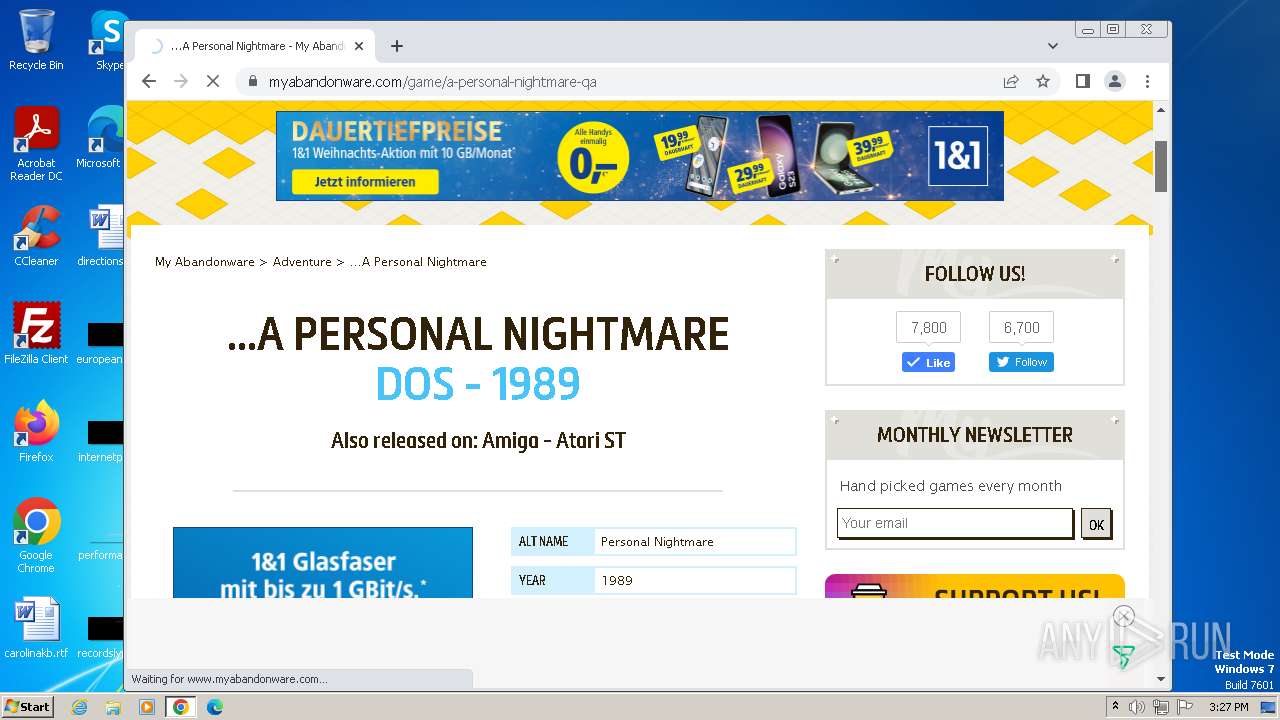This screenshot has height=720, width=1280.
Task: Open the Firefox desktop icon
Action: pyautogui.click(x=36, y=431)
